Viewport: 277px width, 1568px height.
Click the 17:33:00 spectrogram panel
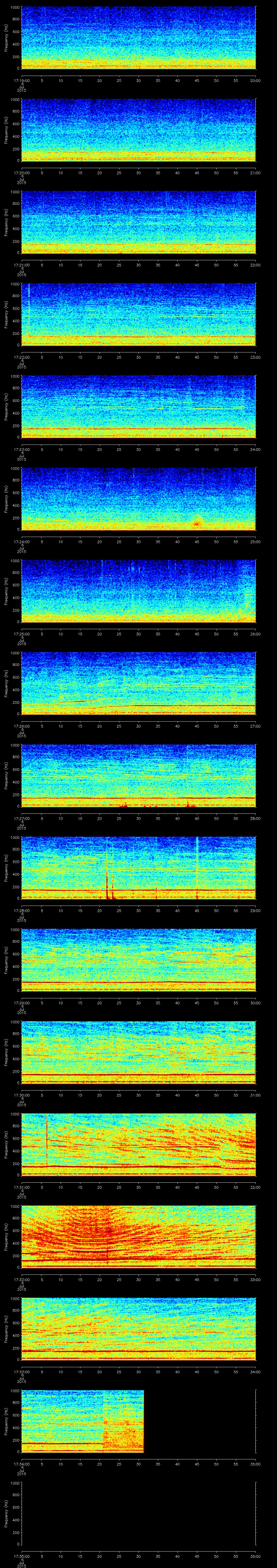point(138,1328)
